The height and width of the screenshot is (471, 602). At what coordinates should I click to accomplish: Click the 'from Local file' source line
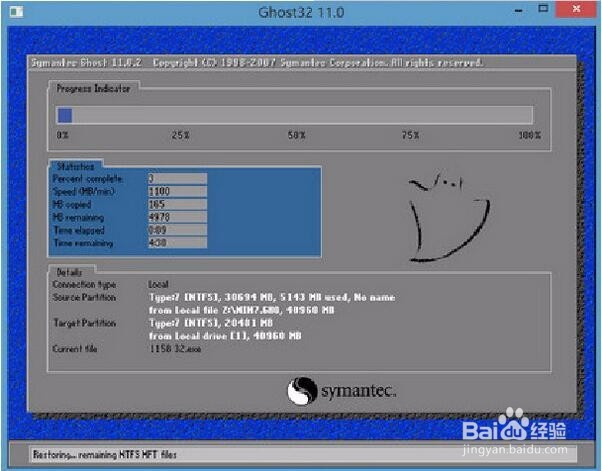pyautogui.click(x=241, y=310)
